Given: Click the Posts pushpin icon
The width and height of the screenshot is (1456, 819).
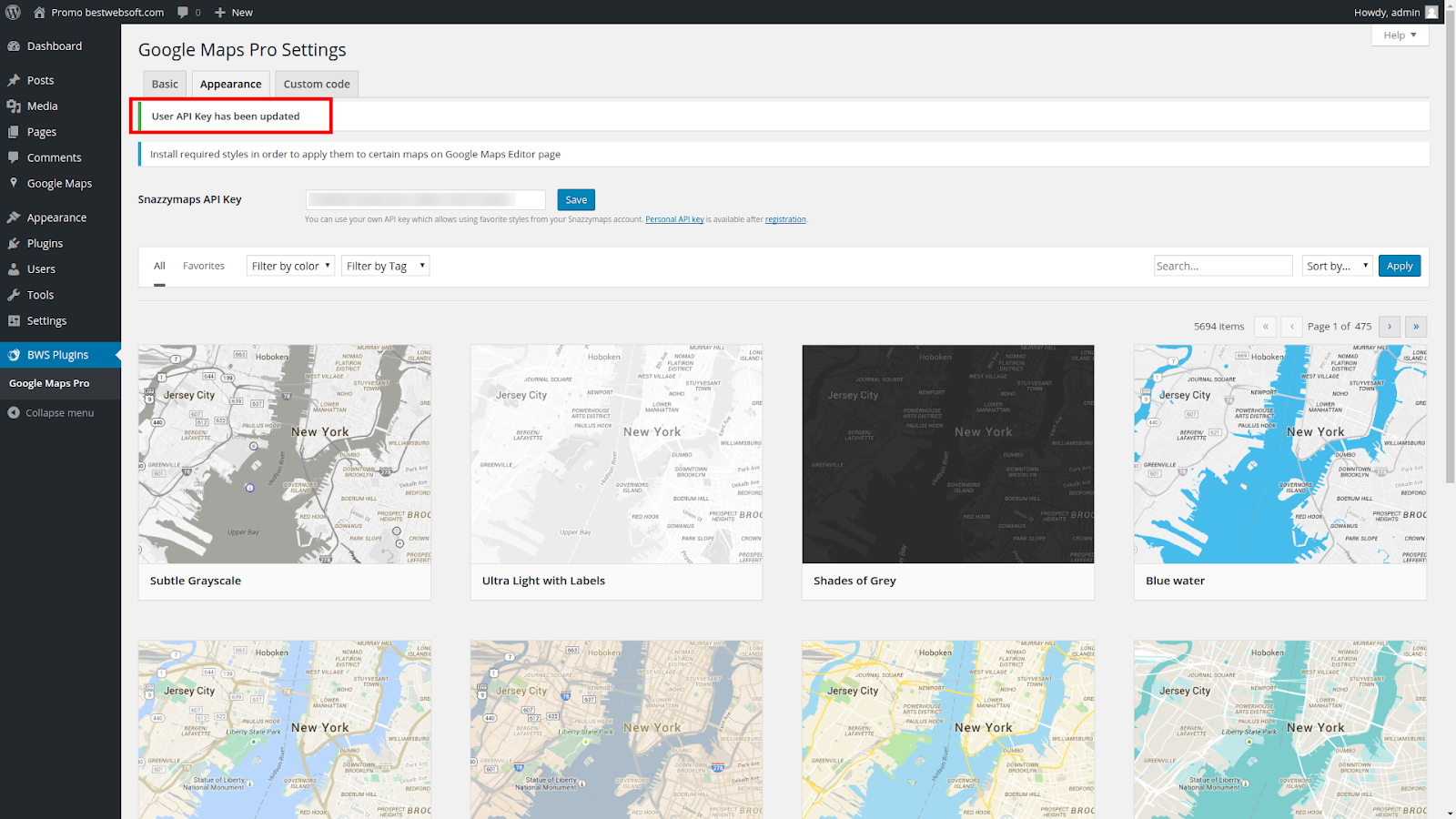Looking at the screenshot, I should [14, 80].
